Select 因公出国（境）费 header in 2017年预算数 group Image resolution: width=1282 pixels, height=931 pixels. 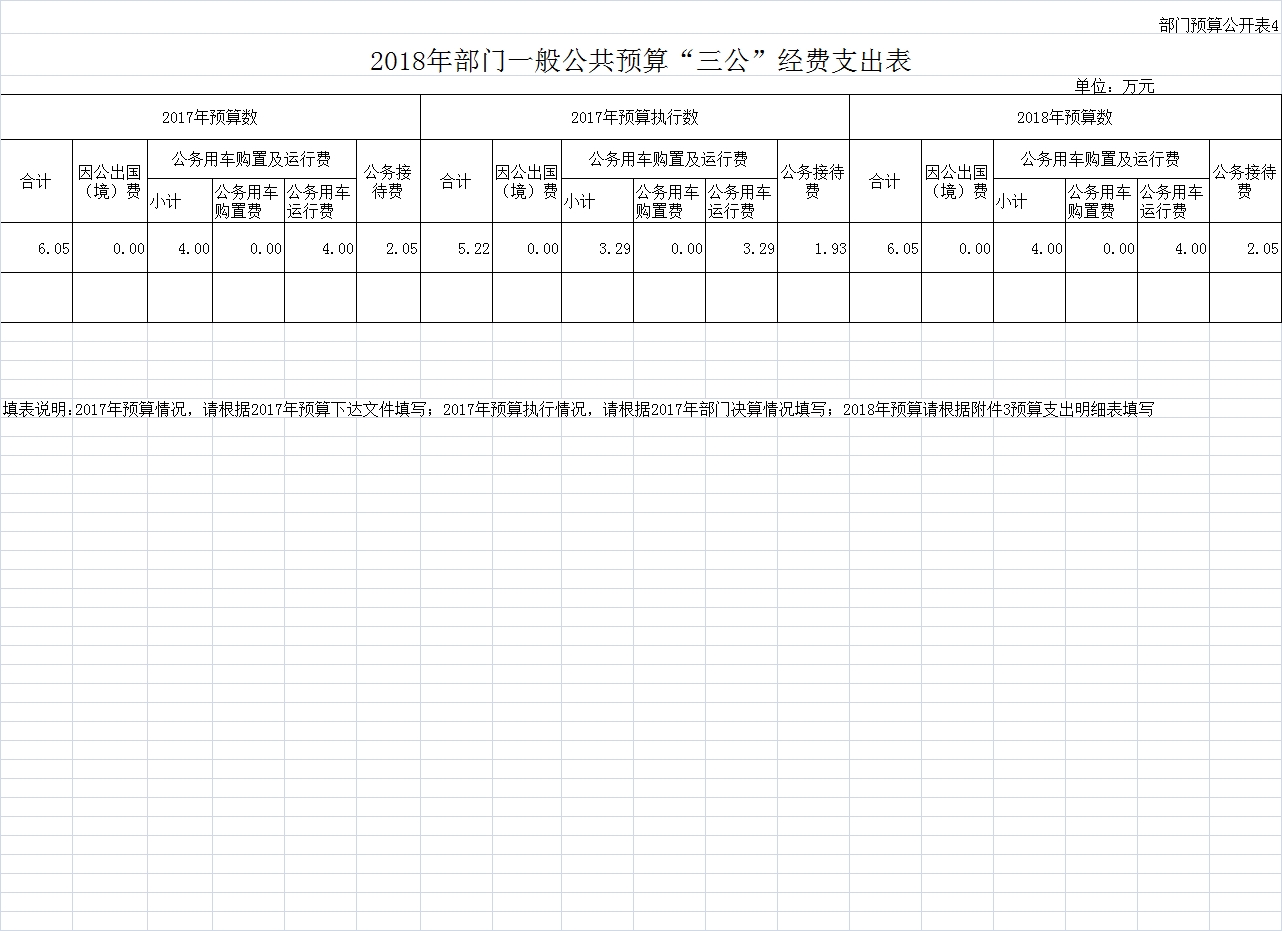pos(110,181)
